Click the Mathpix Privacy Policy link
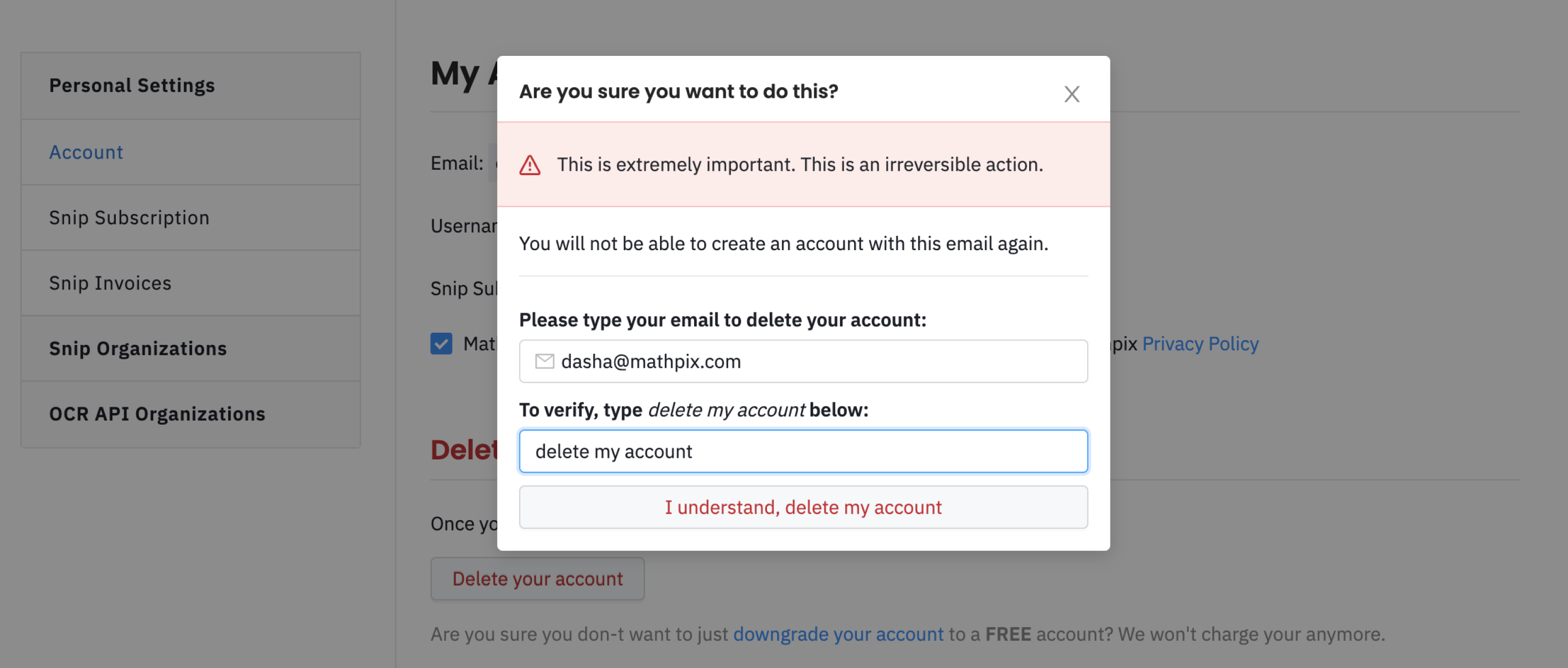Screen dimensions: 1568x668 coord(1200,343)
